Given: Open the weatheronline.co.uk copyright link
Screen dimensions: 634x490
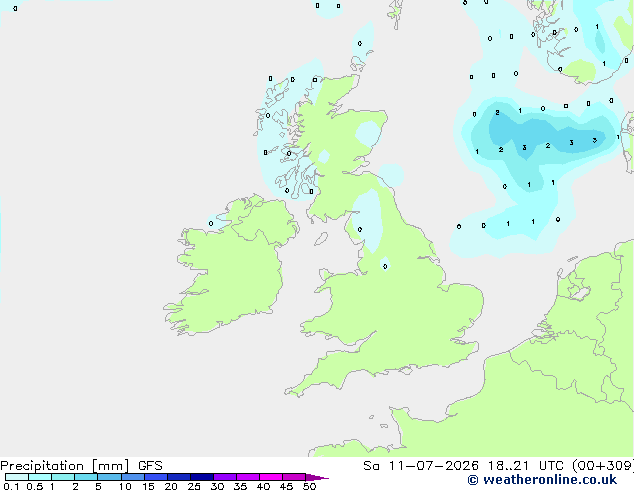Looking at the screenshot, I should (x=542, y=480).
